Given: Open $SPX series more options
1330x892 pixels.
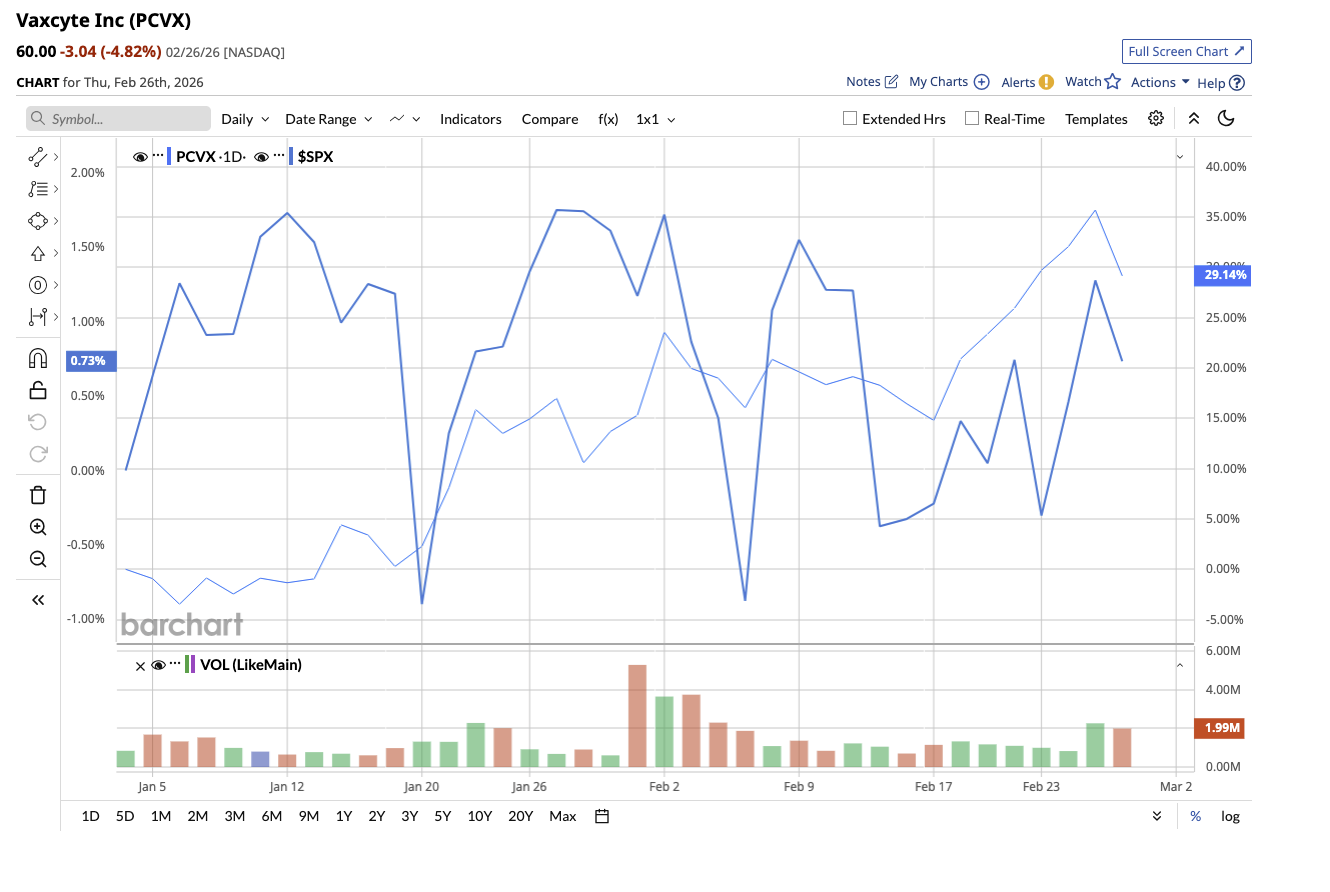Looking at the screenshot, I should click(278, 156).
